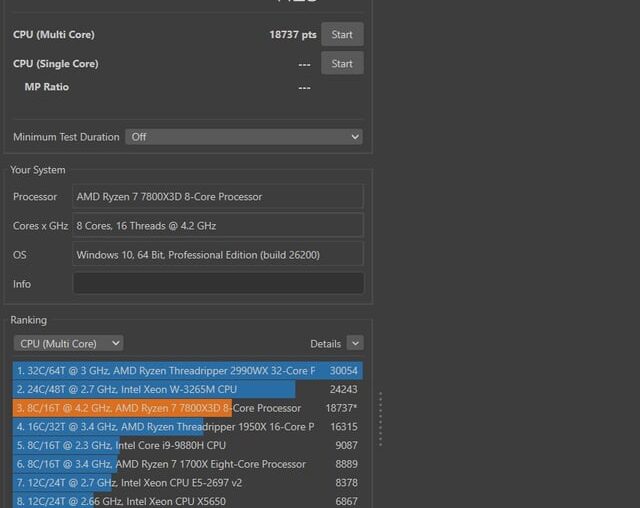Image resolution: width=640 pixels, height=508 pixels.
Task: Select ranking row 7 Intel Xeon E5-2697 v2
Action: pos(187,483)
